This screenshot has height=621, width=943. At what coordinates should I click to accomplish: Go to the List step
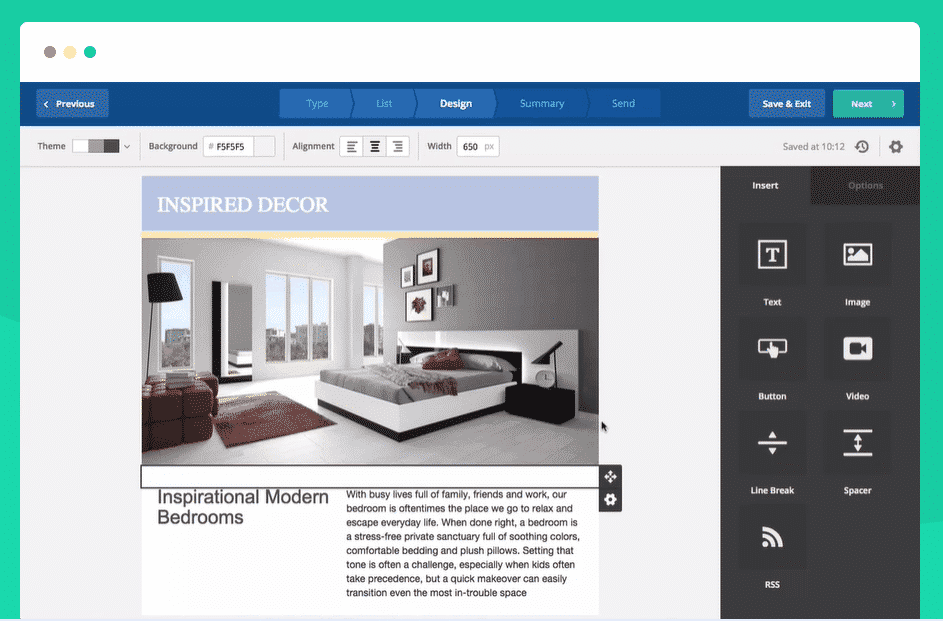click(384, 103)
